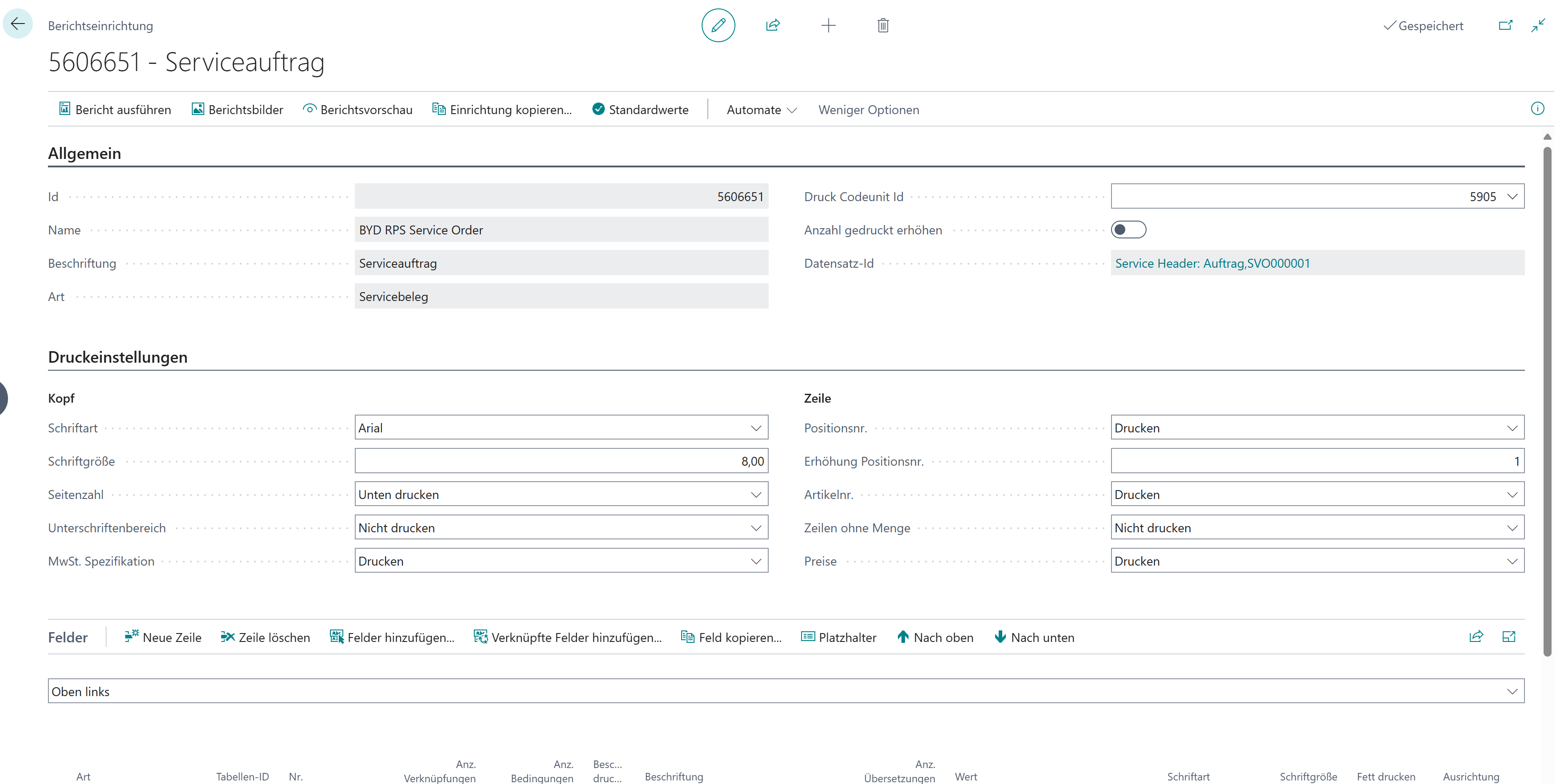Screen dimensions: 1556x784
Task: Open Berichtsvorschau preview
Action: pos(357,109)
